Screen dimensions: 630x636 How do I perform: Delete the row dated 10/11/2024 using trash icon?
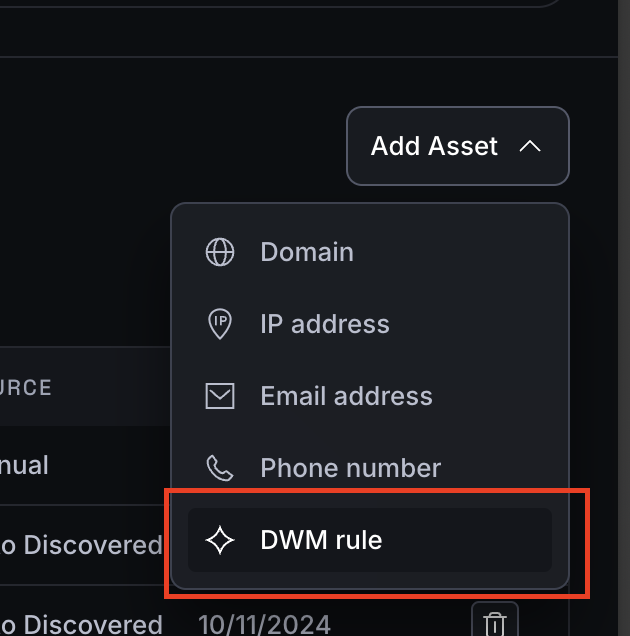pyautogui.click(x=495, y=621)
